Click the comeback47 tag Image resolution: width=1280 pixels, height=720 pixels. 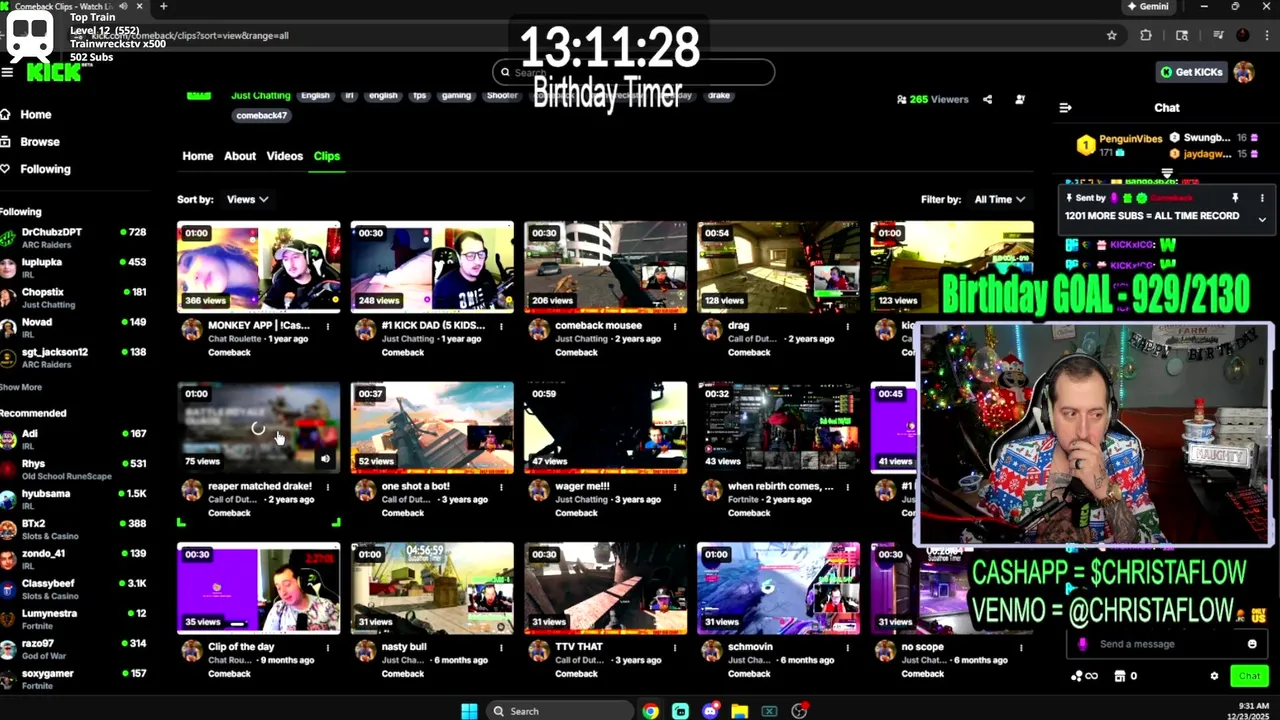pos(262,115)
